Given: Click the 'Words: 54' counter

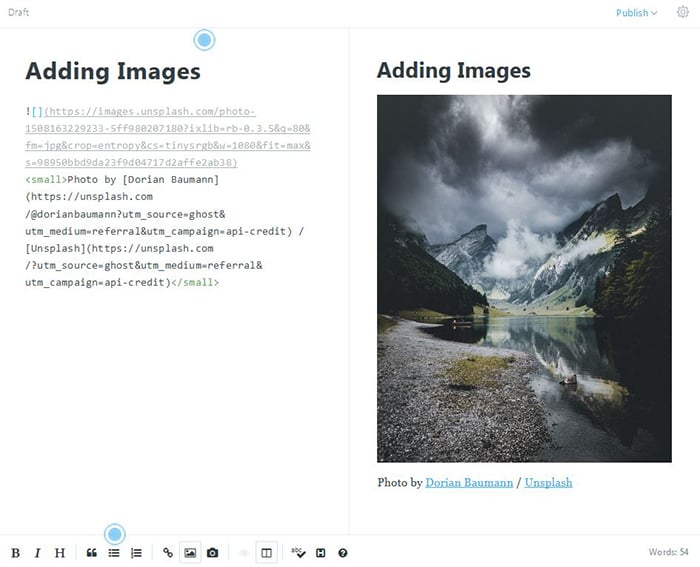Looking at the screenshot, I should click(x=668, y=552).
